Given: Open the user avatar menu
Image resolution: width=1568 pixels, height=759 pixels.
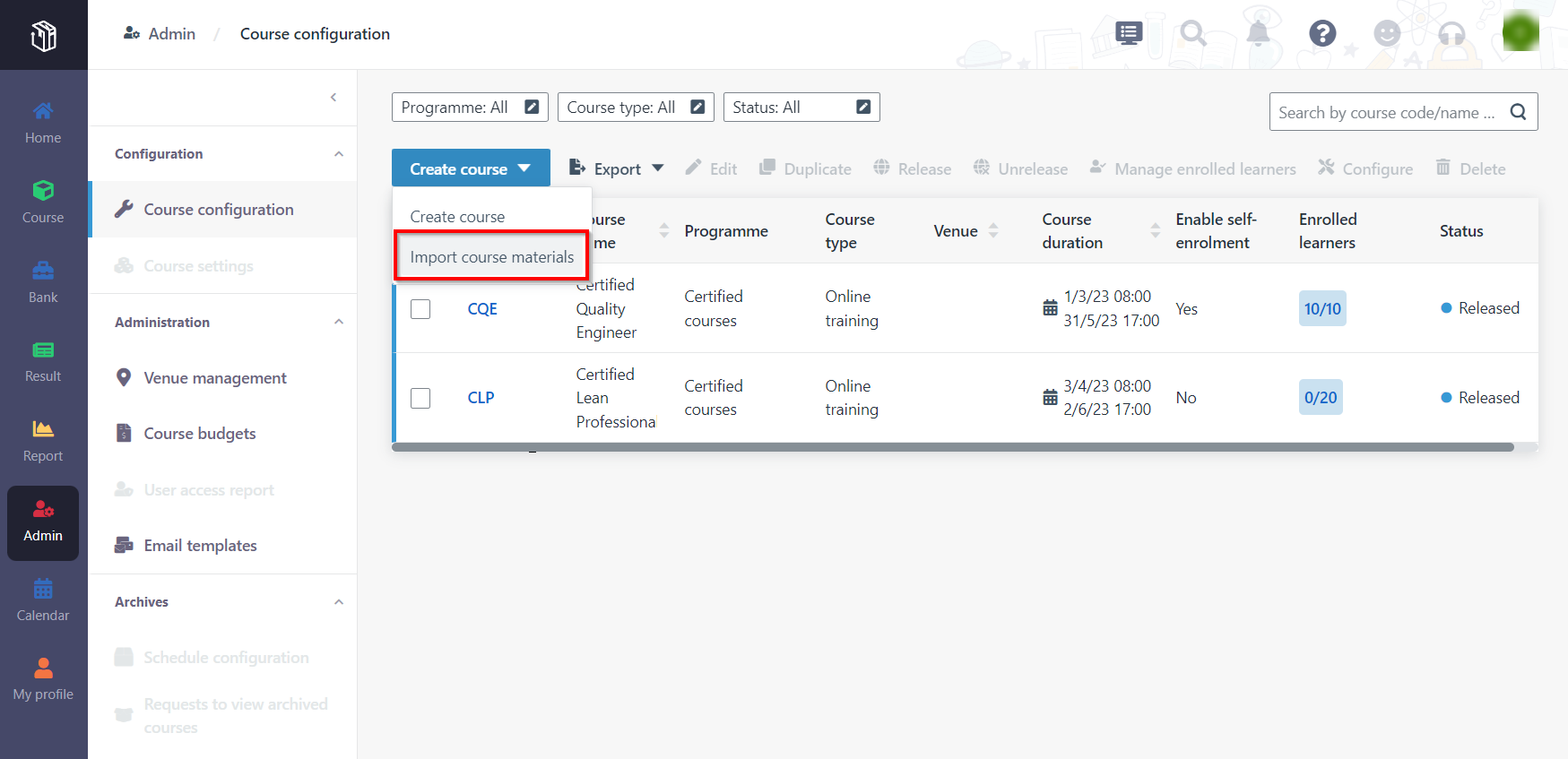Looking at the screenshot, I should (x=1520, y=32).
